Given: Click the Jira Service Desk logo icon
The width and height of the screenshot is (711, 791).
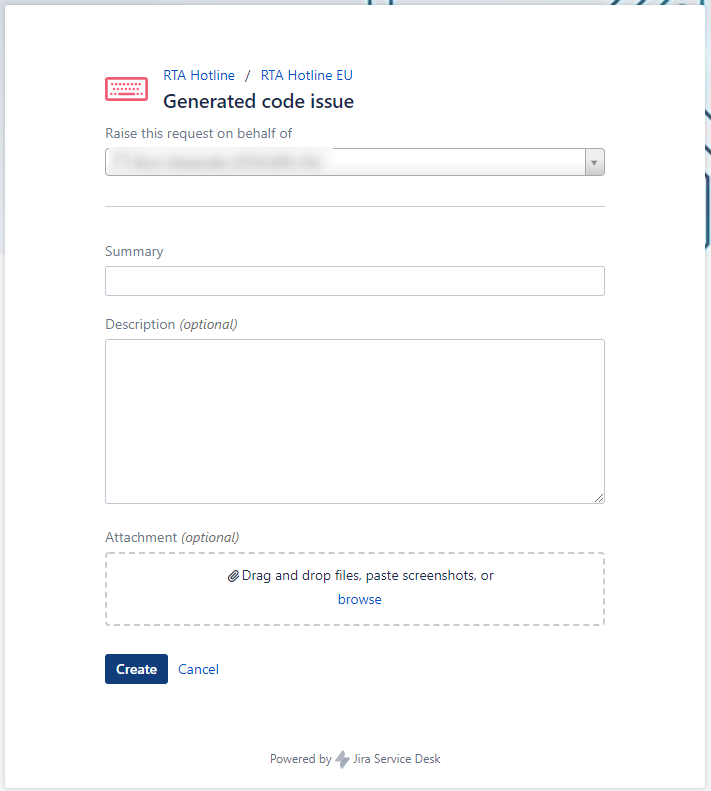Looking at the screenshot, I should 343,759.
